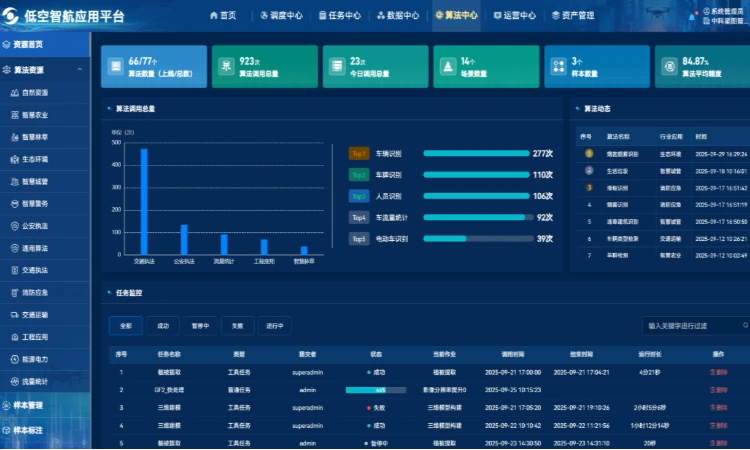Screen dimensions: 750x450
Task: Click the 通用算法 sidebar icon
Action: click(15, 248)
